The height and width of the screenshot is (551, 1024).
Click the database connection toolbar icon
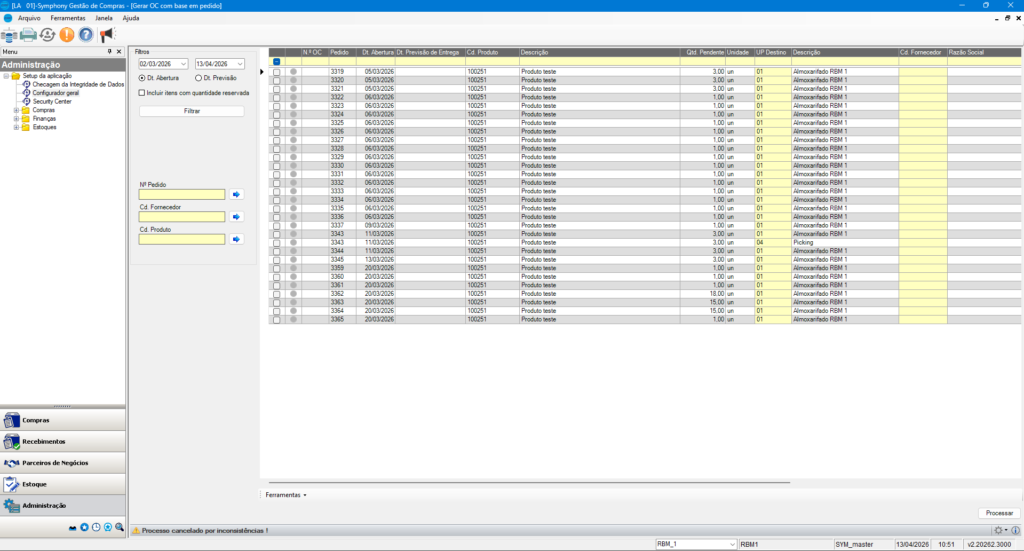pyautogui.click(x=9, y=35)
